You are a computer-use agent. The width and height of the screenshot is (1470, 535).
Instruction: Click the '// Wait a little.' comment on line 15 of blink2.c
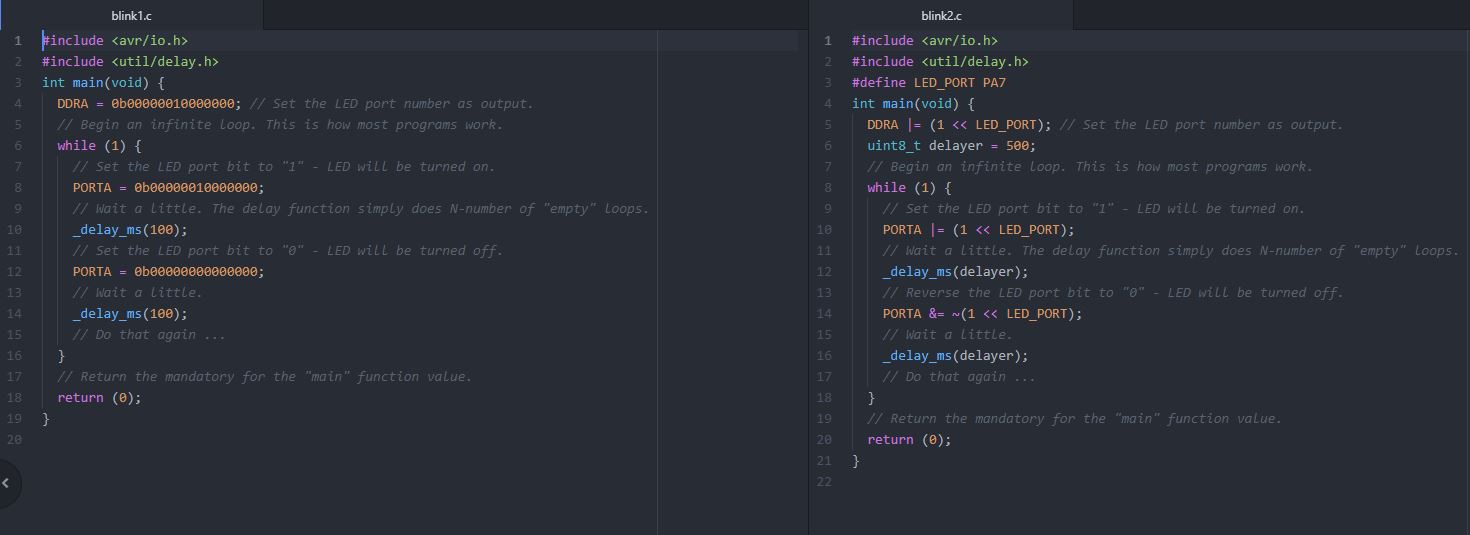pyautogui.click(x=947, y=335)
